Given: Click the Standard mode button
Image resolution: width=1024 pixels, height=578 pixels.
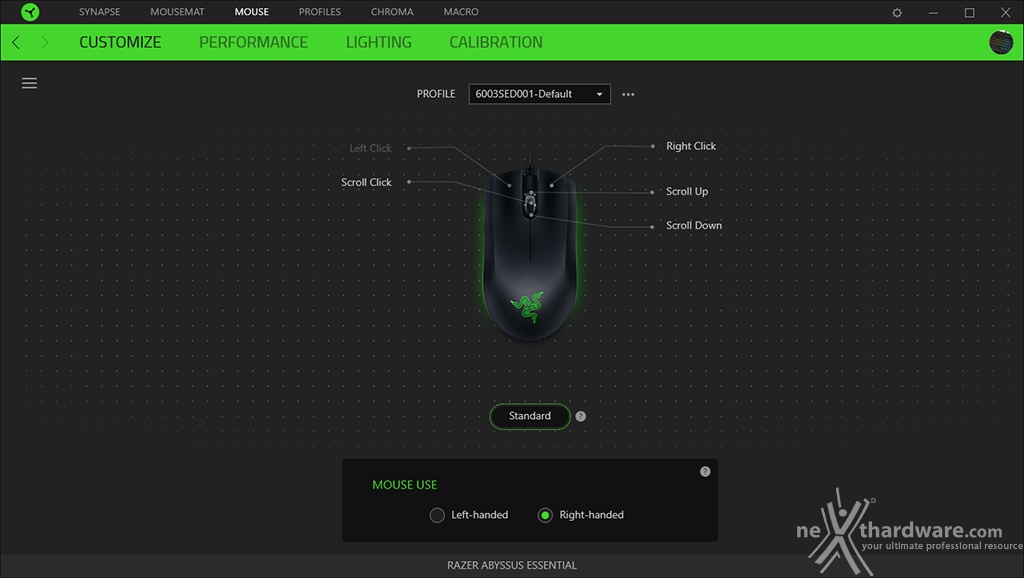Looking at the screenshot, I should (530, 416).
